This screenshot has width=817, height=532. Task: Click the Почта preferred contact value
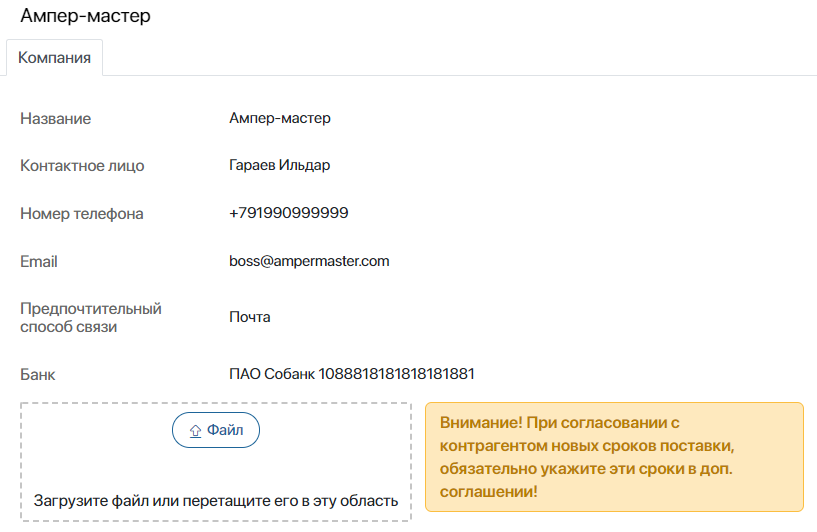point(250,317)
